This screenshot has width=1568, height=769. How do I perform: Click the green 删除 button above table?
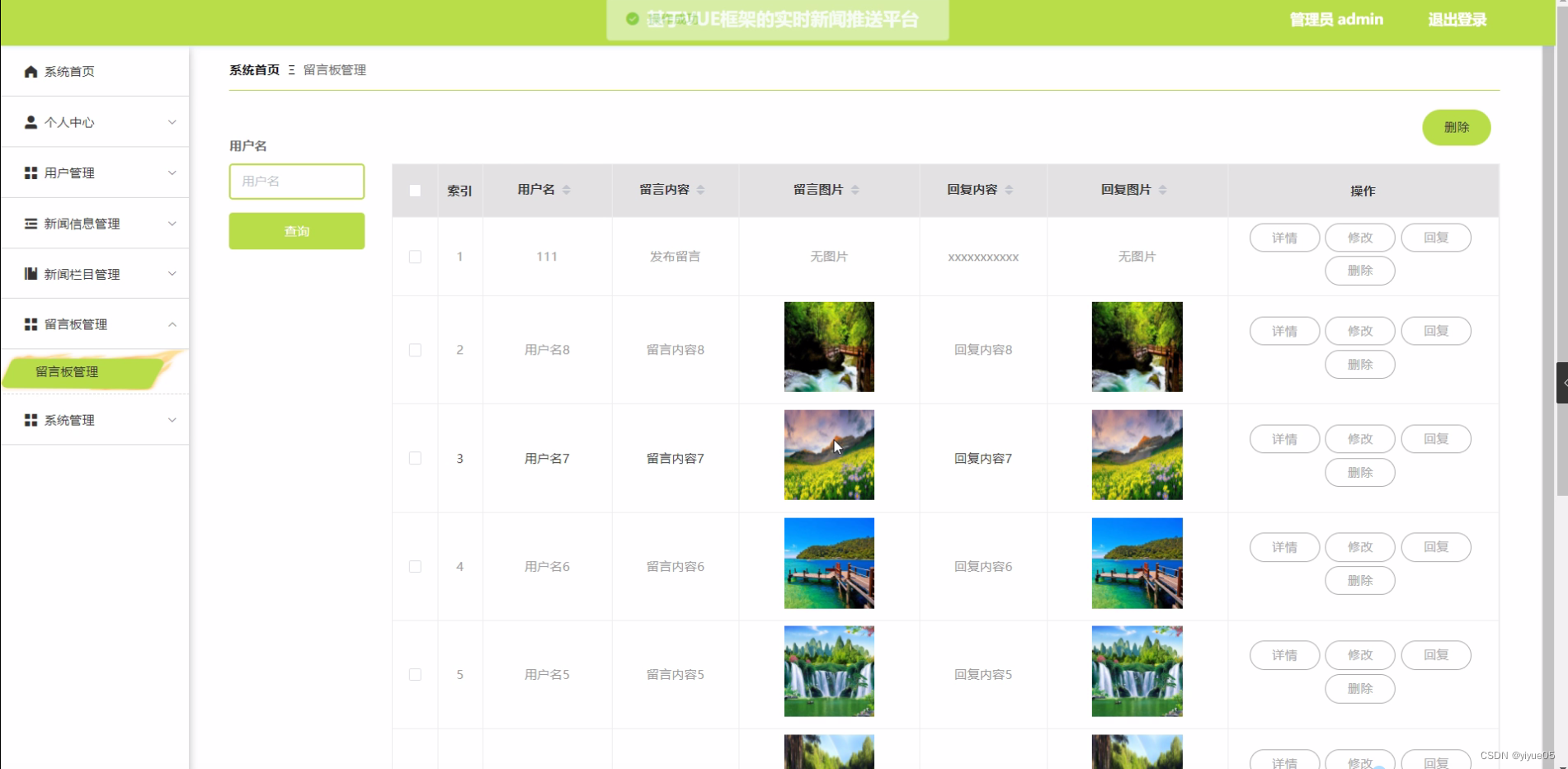(1456, 127)
